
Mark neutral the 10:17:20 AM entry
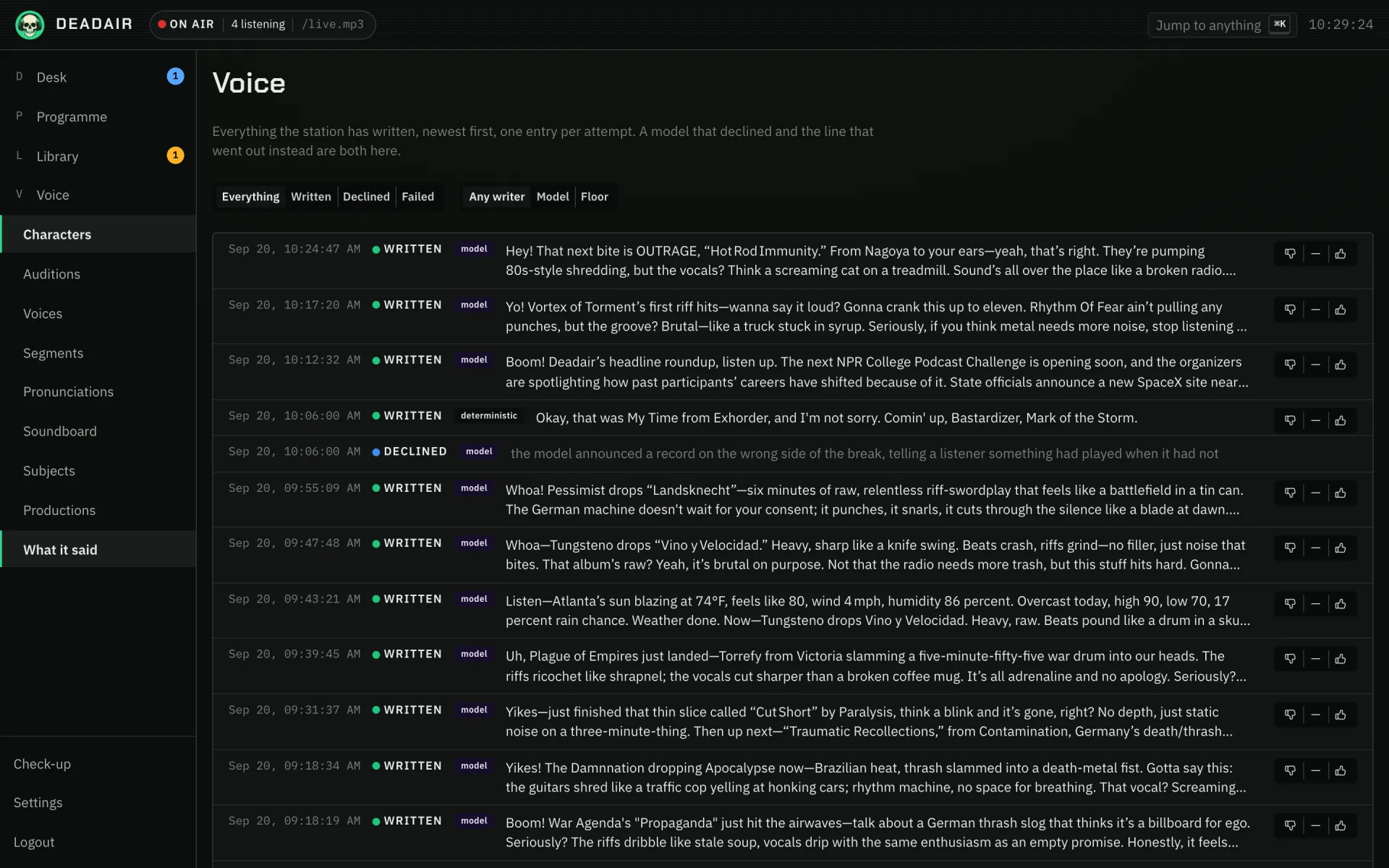(1315, 310)
